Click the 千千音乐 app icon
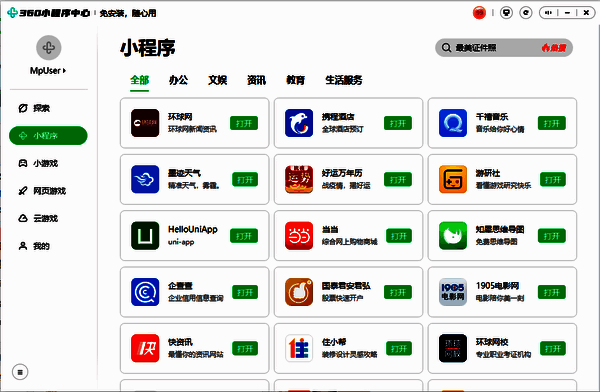 [x=453, y=123]
